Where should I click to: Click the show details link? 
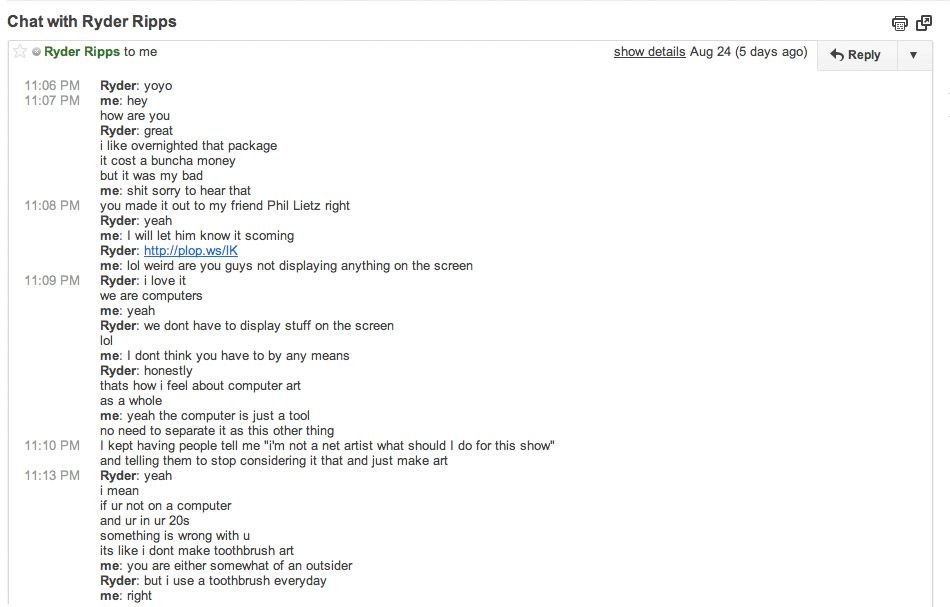pyautogui.click(x=649, y=52)
